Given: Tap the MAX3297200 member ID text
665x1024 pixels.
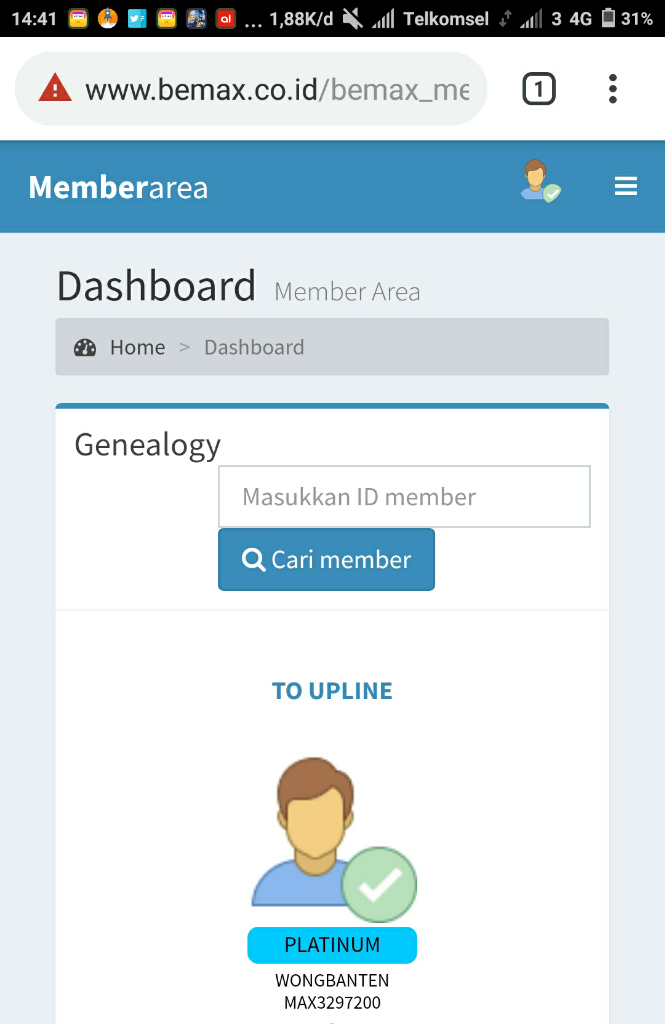Looking at the screenshot, I should coord(332,1002).
